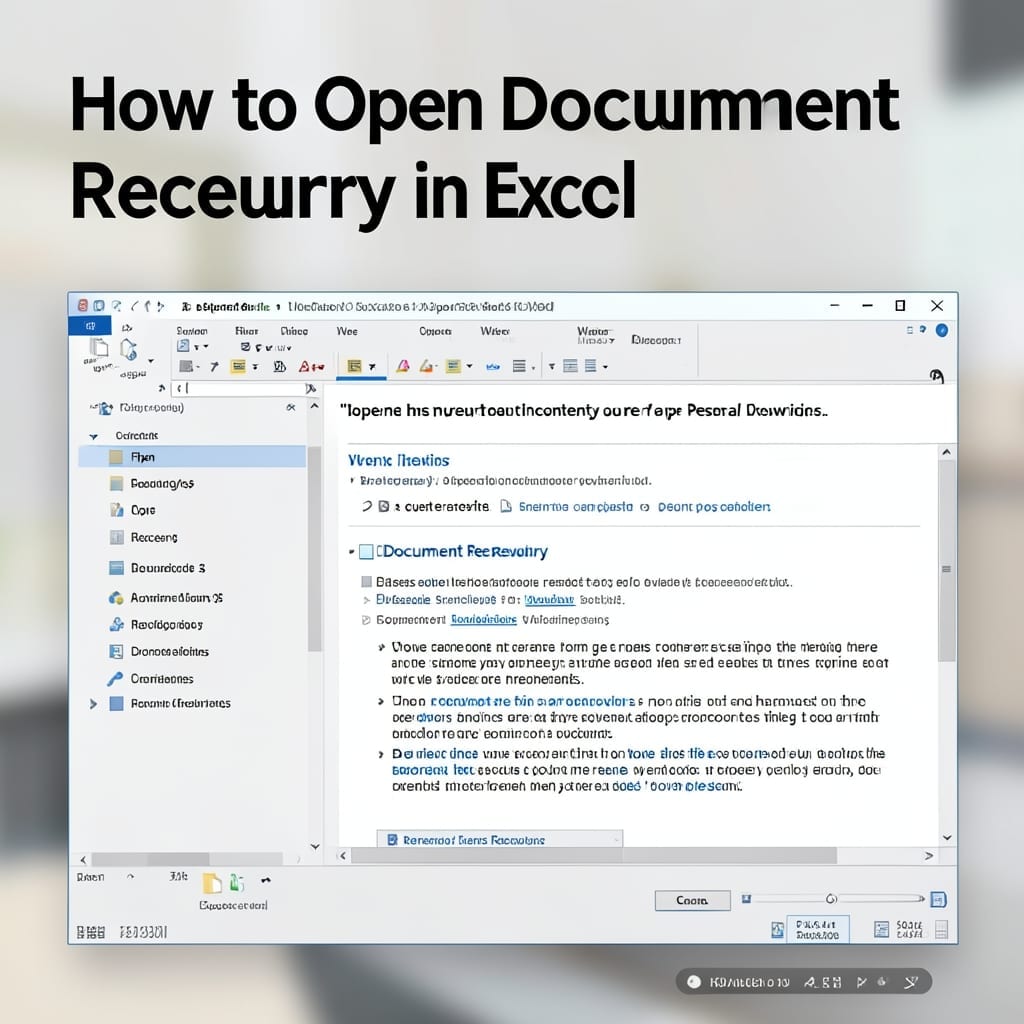Open dropdown beside the yellow-green lines icon
Viewport: 1024px width, 1024px height.
[470, 367]
